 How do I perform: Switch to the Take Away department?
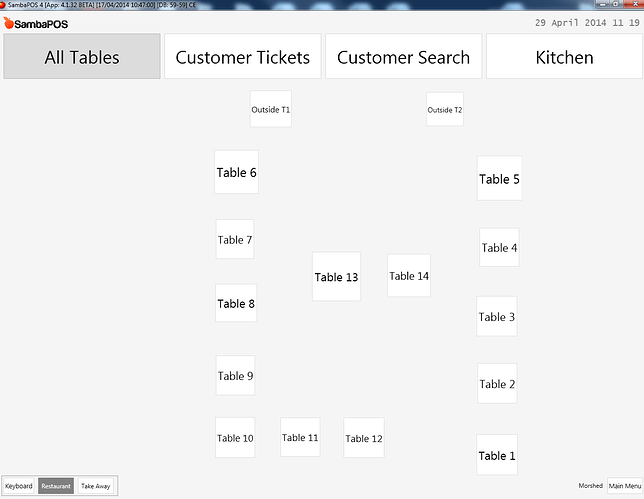click(95, 486)
